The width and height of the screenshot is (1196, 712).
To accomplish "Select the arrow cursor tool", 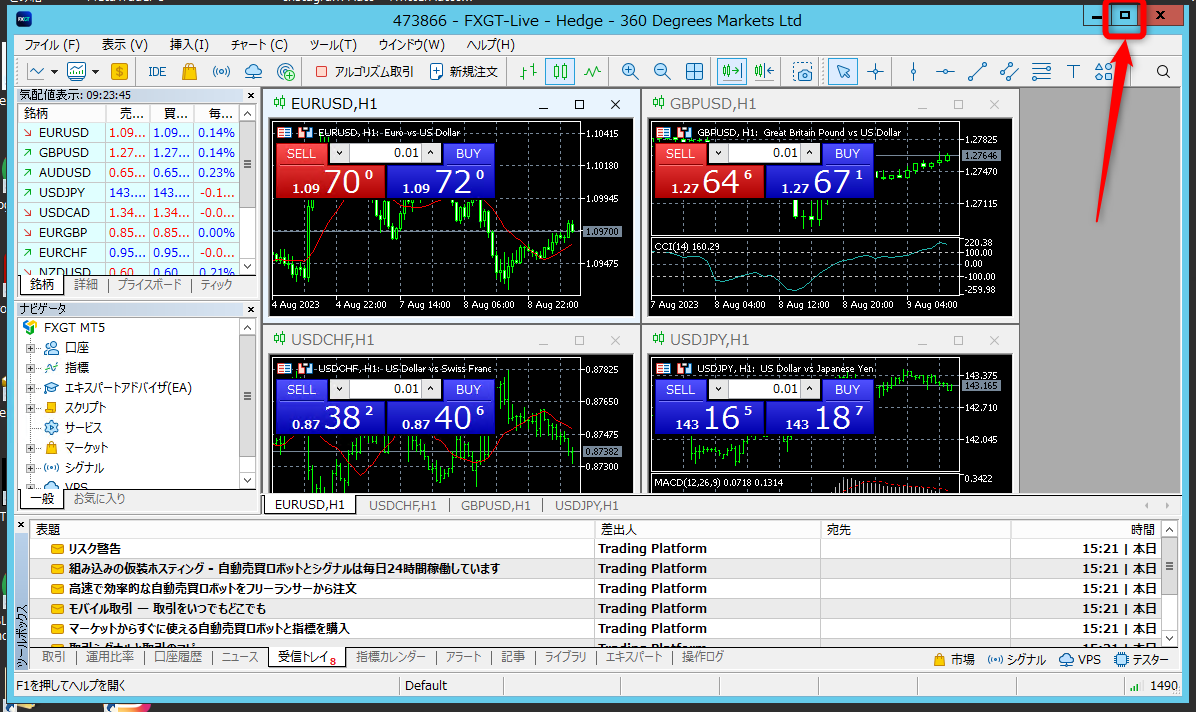I will coord(843,72).
